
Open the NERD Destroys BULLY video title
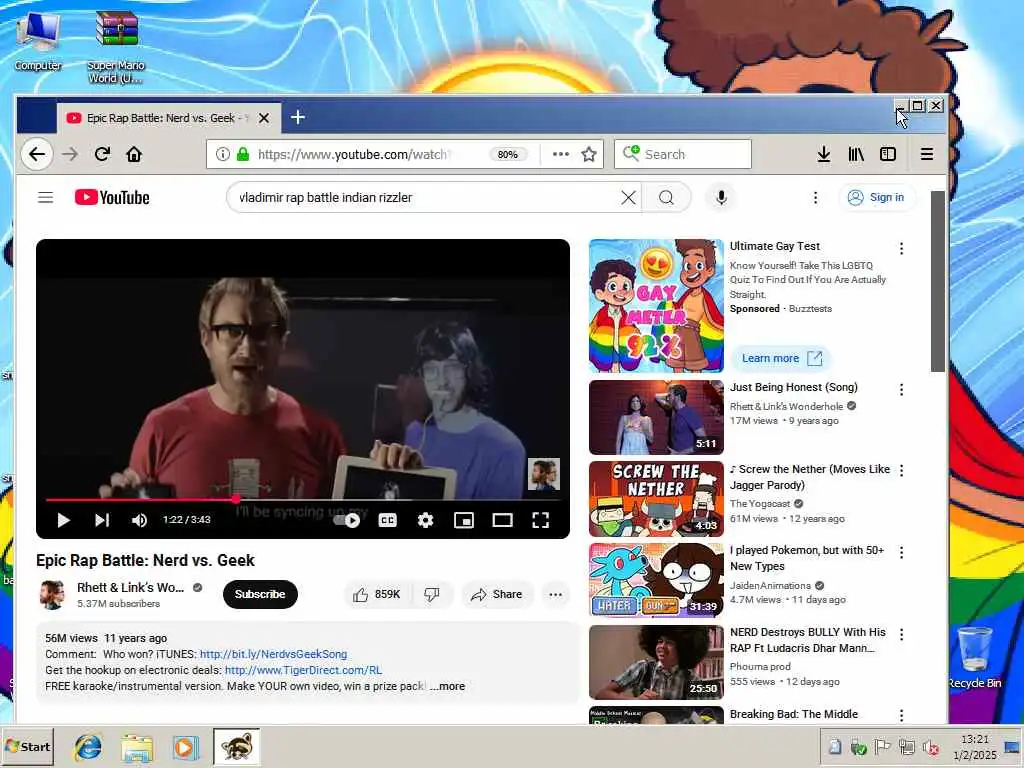pyautogui.click(x=808, y=640)
